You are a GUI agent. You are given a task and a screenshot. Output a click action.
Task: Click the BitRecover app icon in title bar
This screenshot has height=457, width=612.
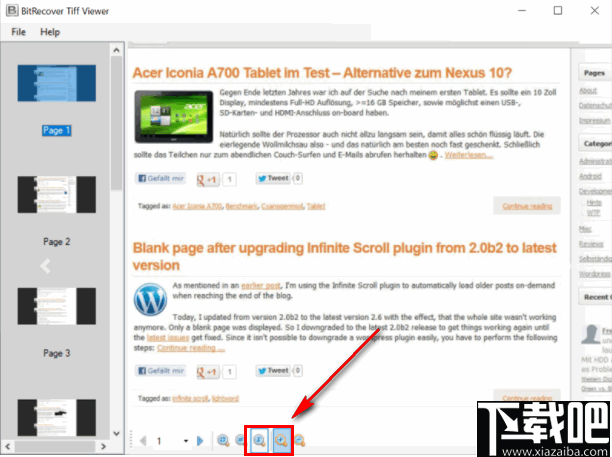click(x=12, y=11)
